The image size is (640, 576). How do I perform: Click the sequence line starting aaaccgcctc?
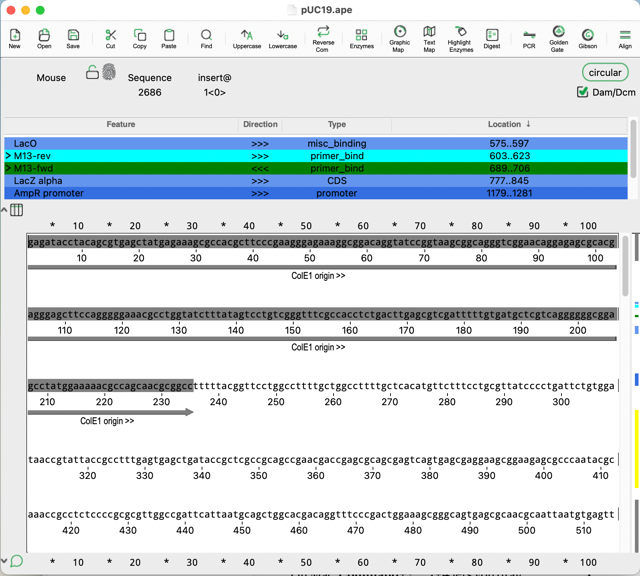coord(322,514)
